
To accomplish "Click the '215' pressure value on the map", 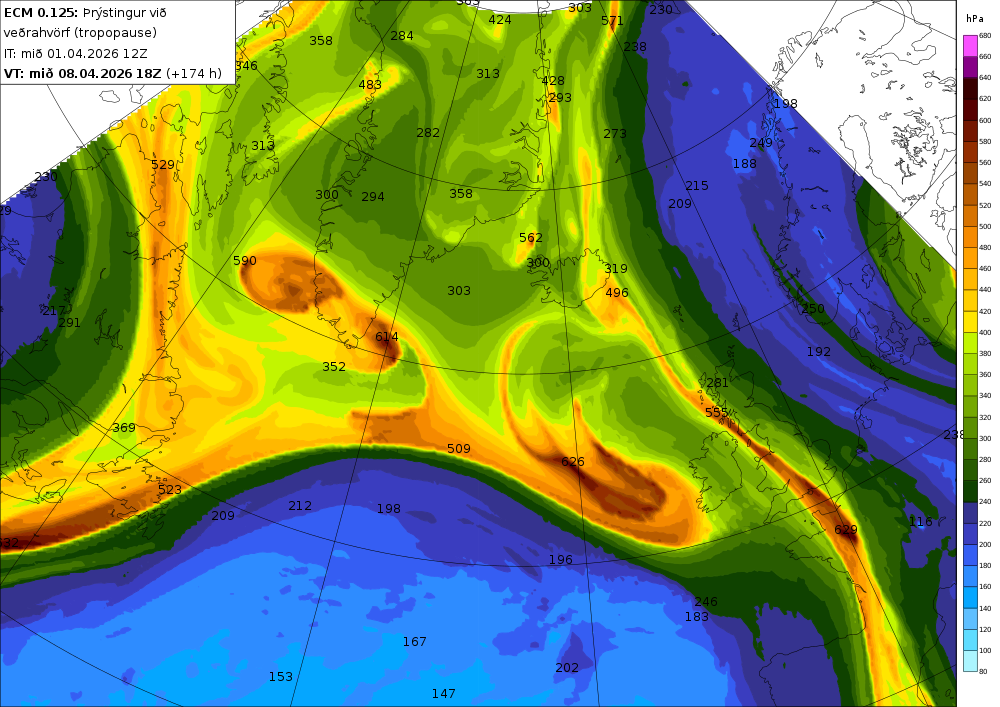I will point(697,186).
